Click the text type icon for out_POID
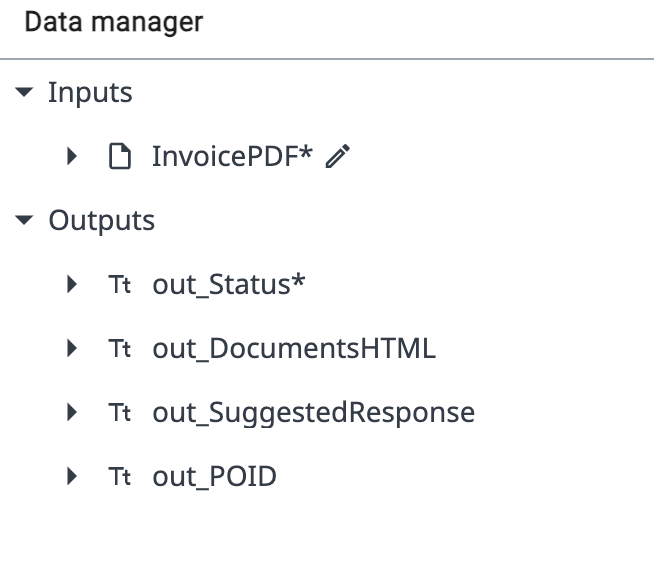Viewport: 654px width, 566px height. pos(120,476)
